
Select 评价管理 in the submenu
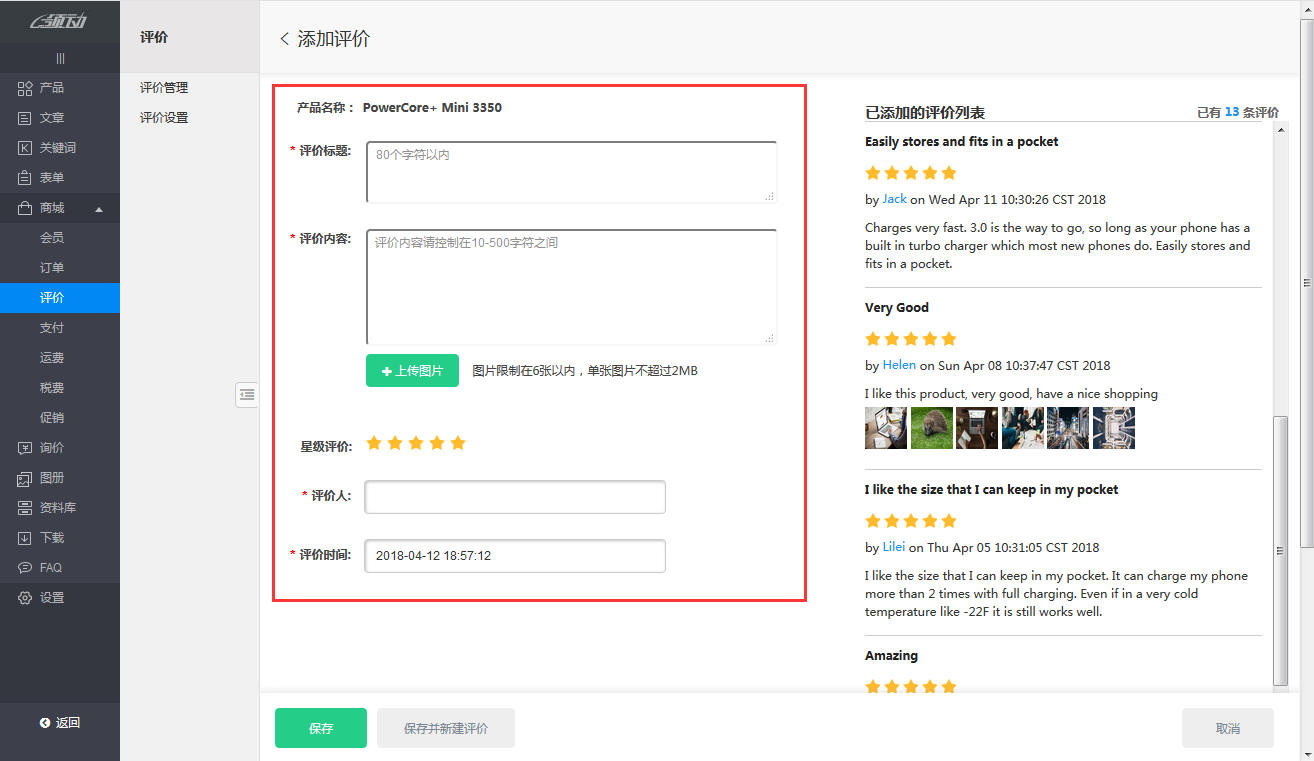[x=164, y=88]
